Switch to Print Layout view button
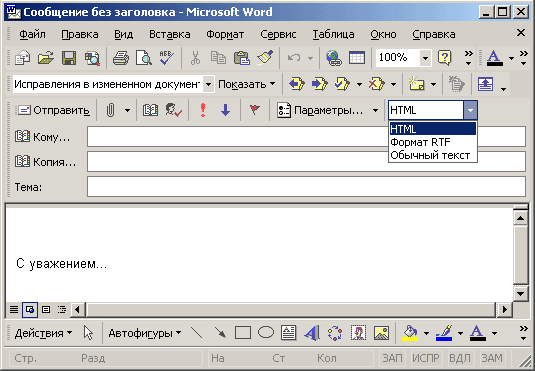The height and width of the screenshot is (371, 535). point(46,310)
